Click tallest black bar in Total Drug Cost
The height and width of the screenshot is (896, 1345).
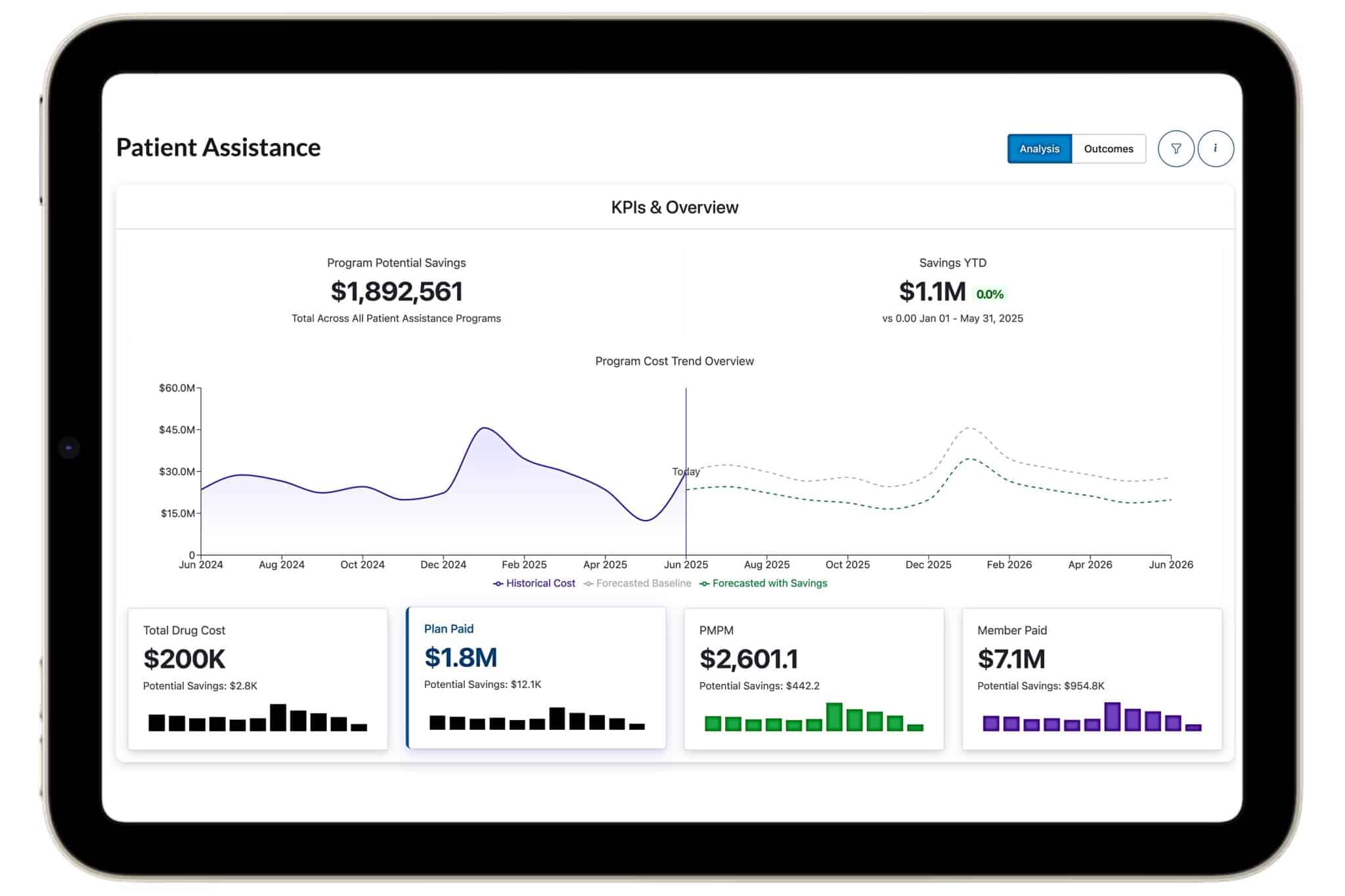[x=278, y=717]
